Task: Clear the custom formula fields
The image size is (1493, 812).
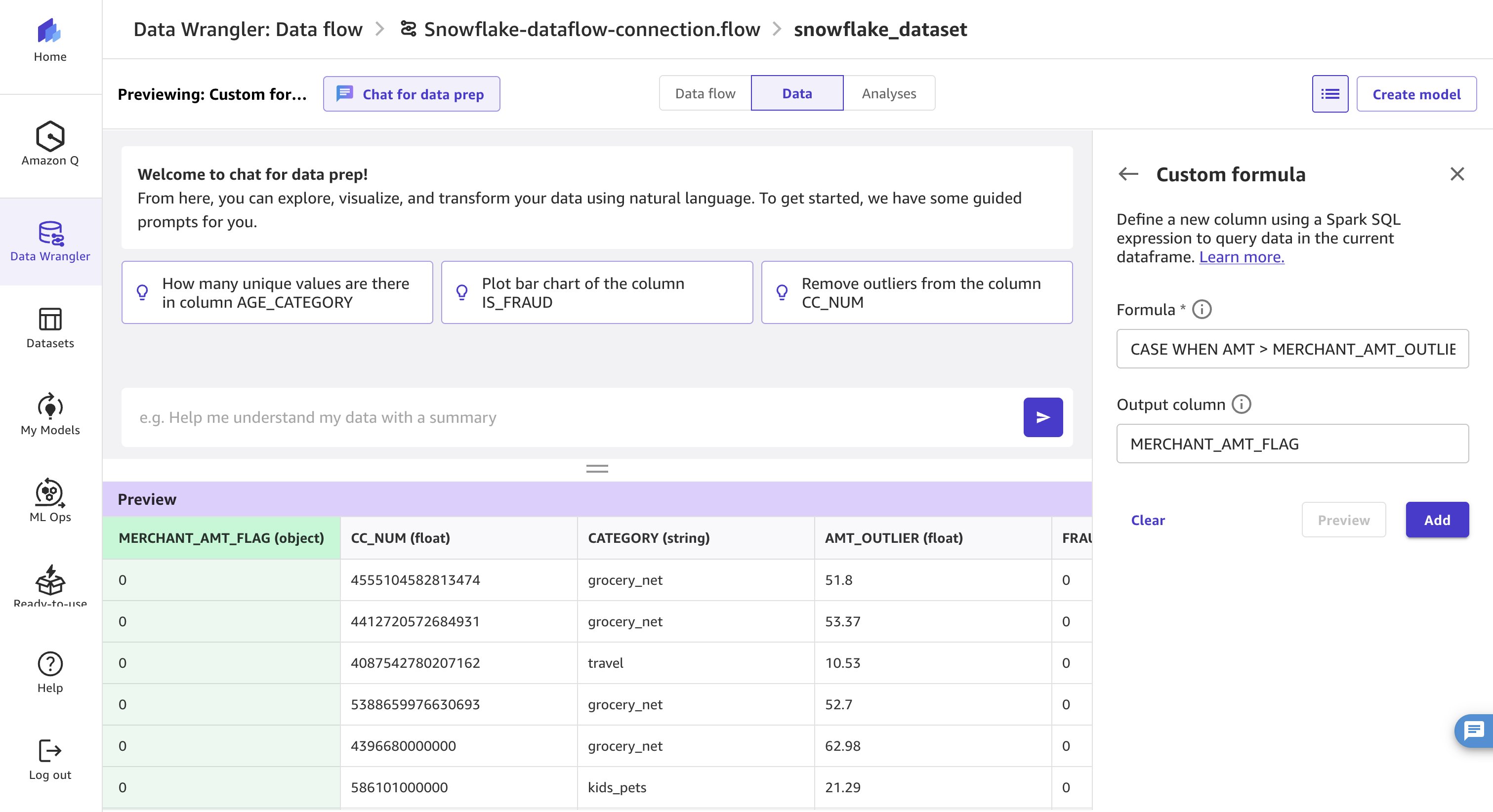Action: point(1148,520)
